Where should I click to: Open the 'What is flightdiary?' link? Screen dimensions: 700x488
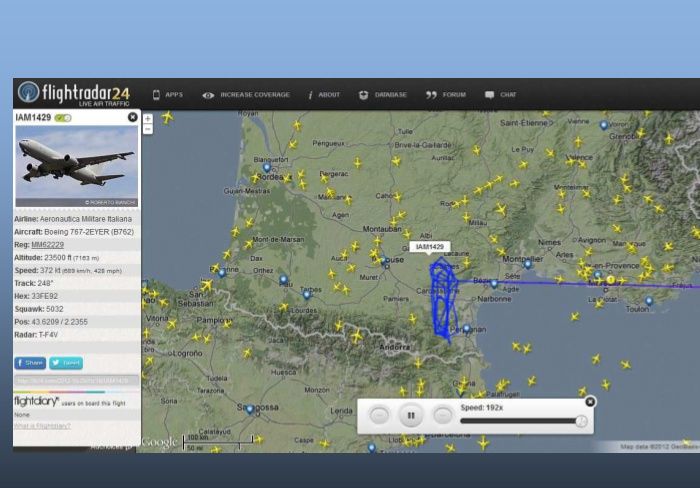42,426
